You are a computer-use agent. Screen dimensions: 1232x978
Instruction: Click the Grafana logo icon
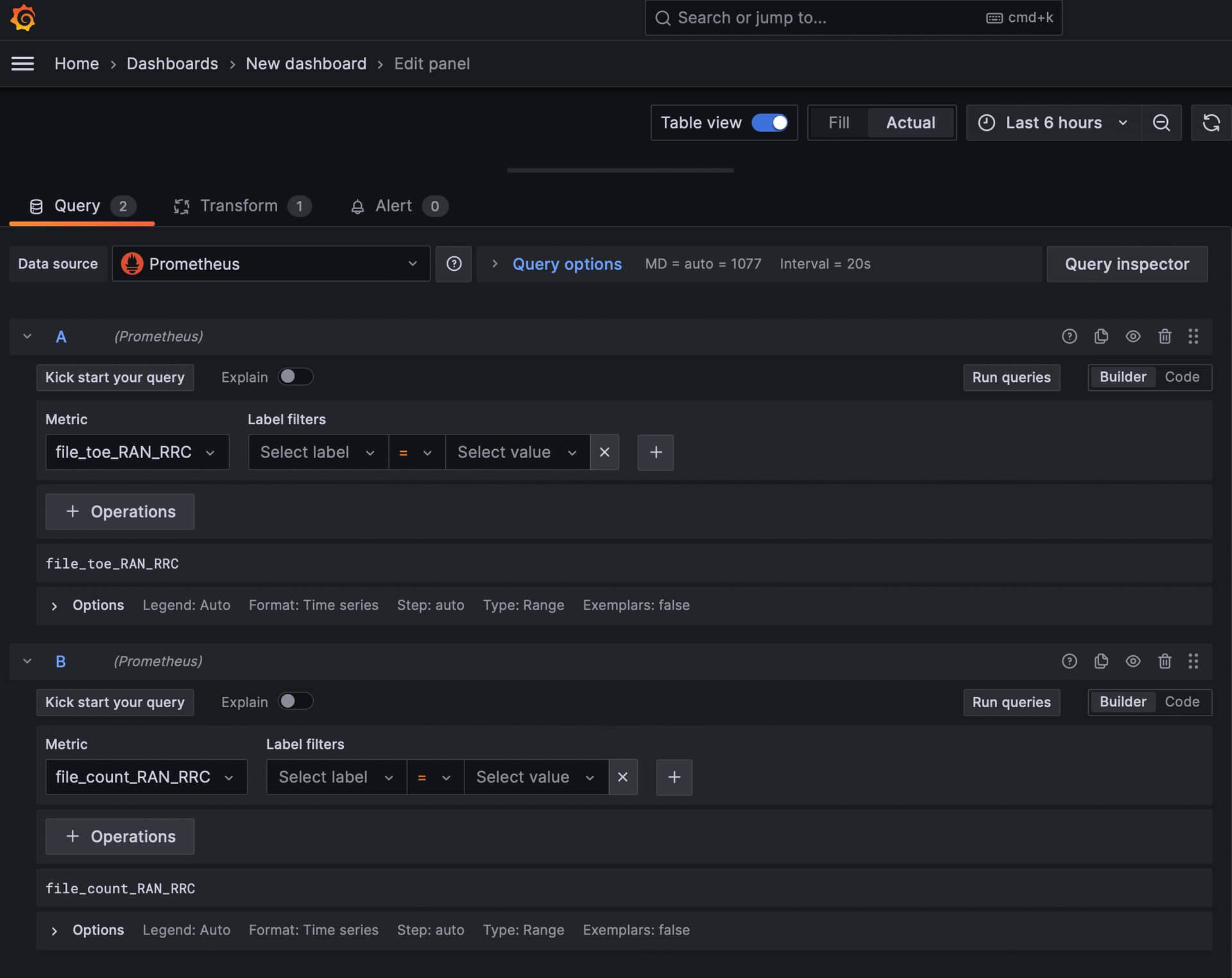click(x=23, y=18)
